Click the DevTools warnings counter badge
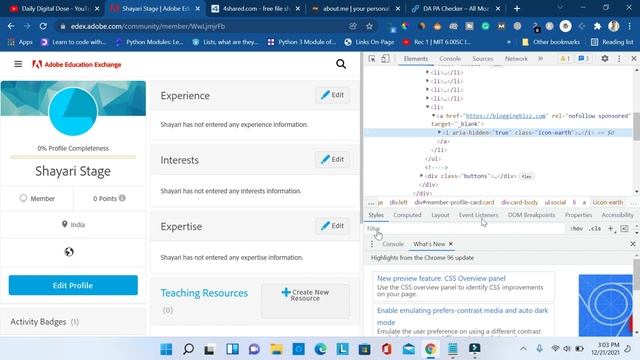This screenshot has width=640, height=360. point(565,59)
